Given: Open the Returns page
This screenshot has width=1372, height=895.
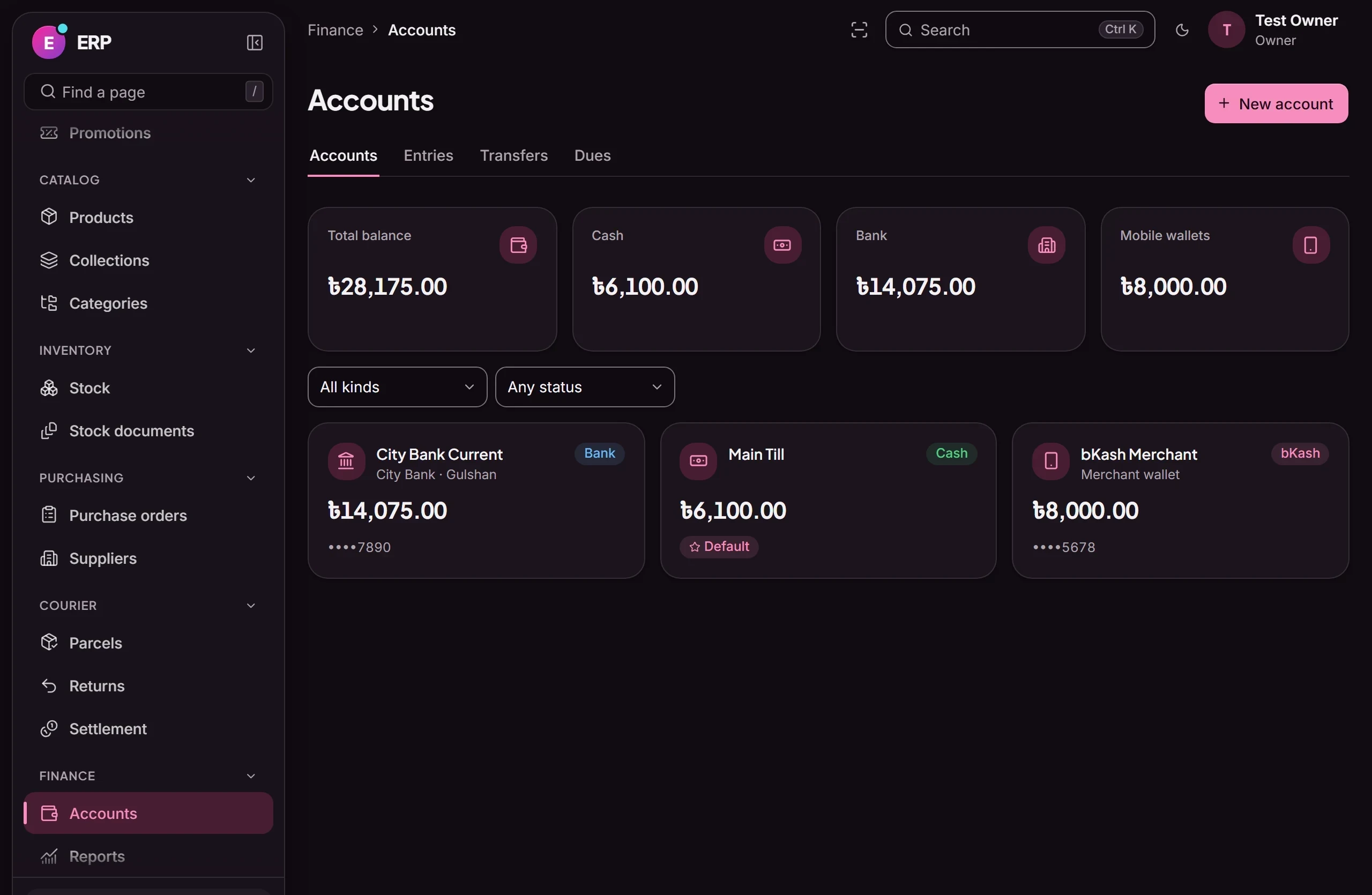Looking at the screenshot, I should 148,686.
